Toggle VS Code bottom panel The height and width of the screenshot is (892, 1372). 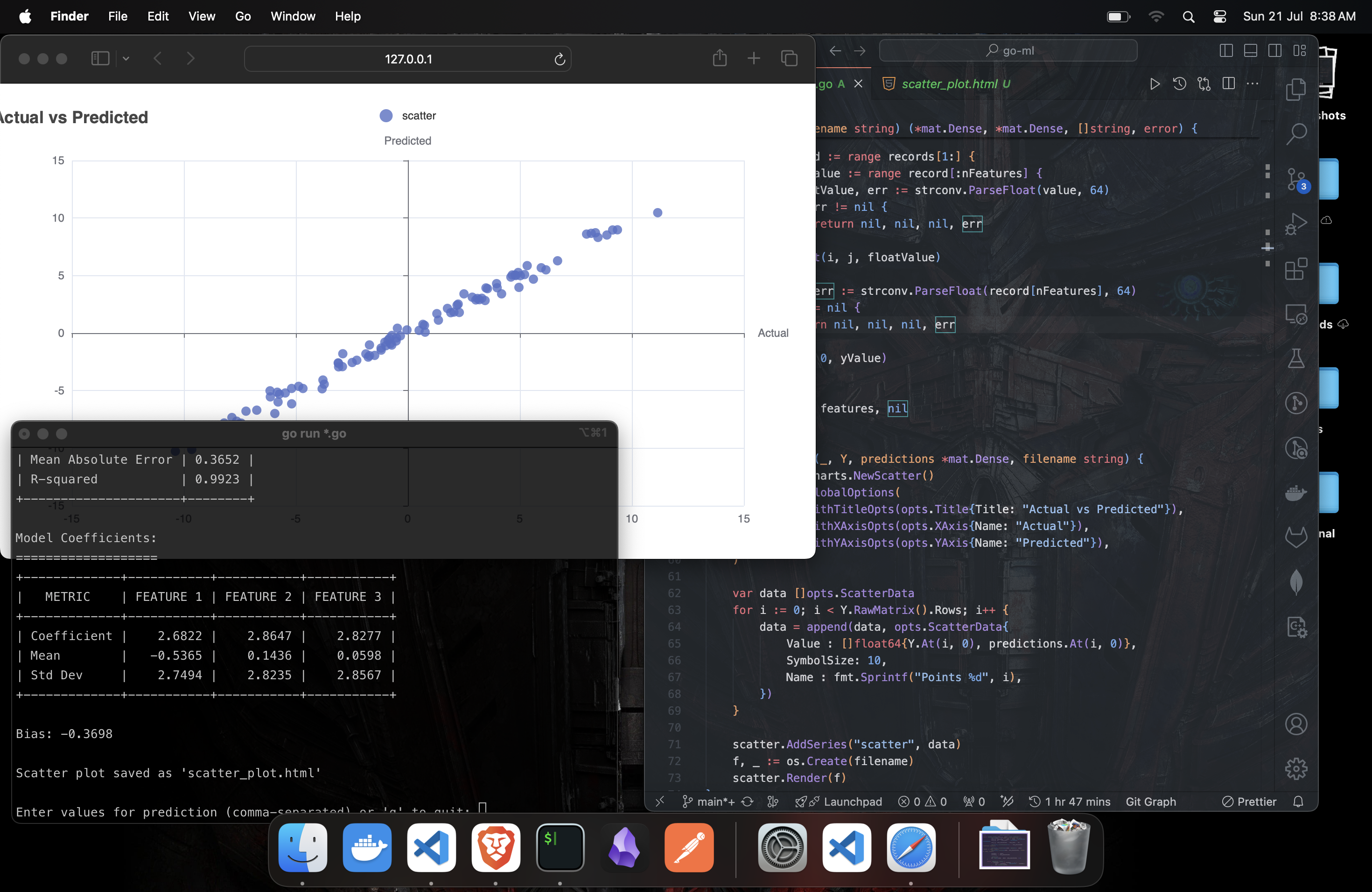pos(1250,51)
